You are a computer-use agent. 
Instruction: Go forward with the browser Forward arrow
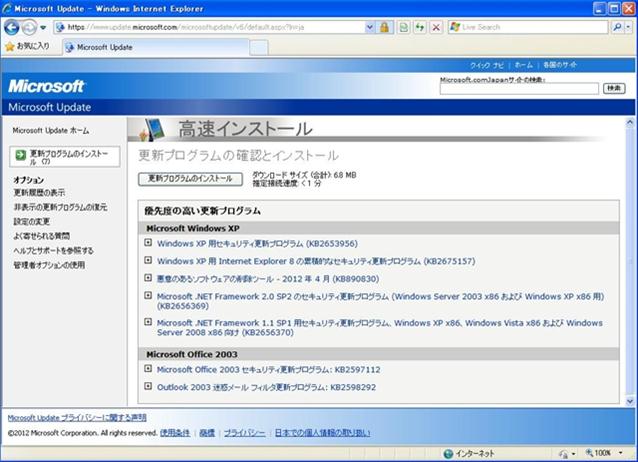coord(29,27)
